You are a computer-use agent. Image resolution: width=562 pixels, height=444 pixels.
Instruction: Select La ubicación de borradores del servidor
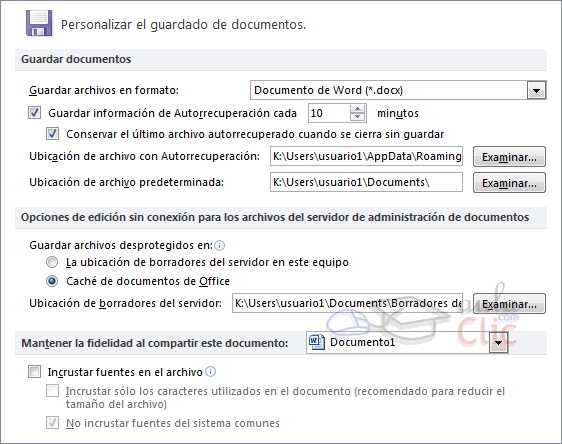pyautogui.click(x=52, y=262)
